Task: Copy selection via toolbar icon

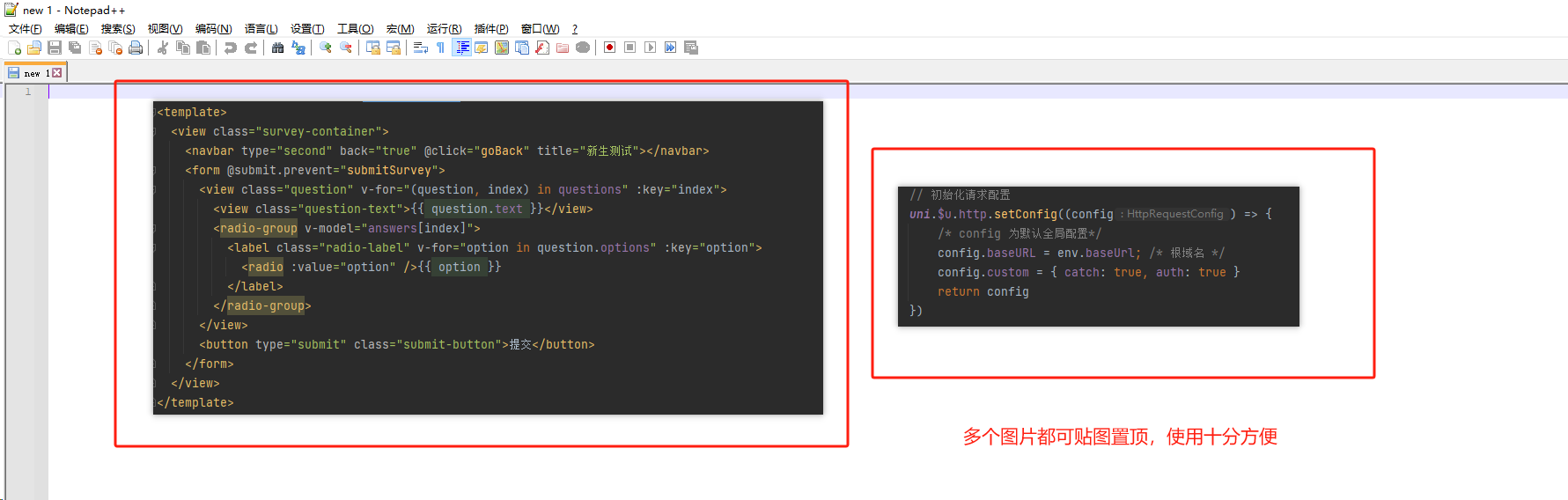Action: (x=183, y=48)
